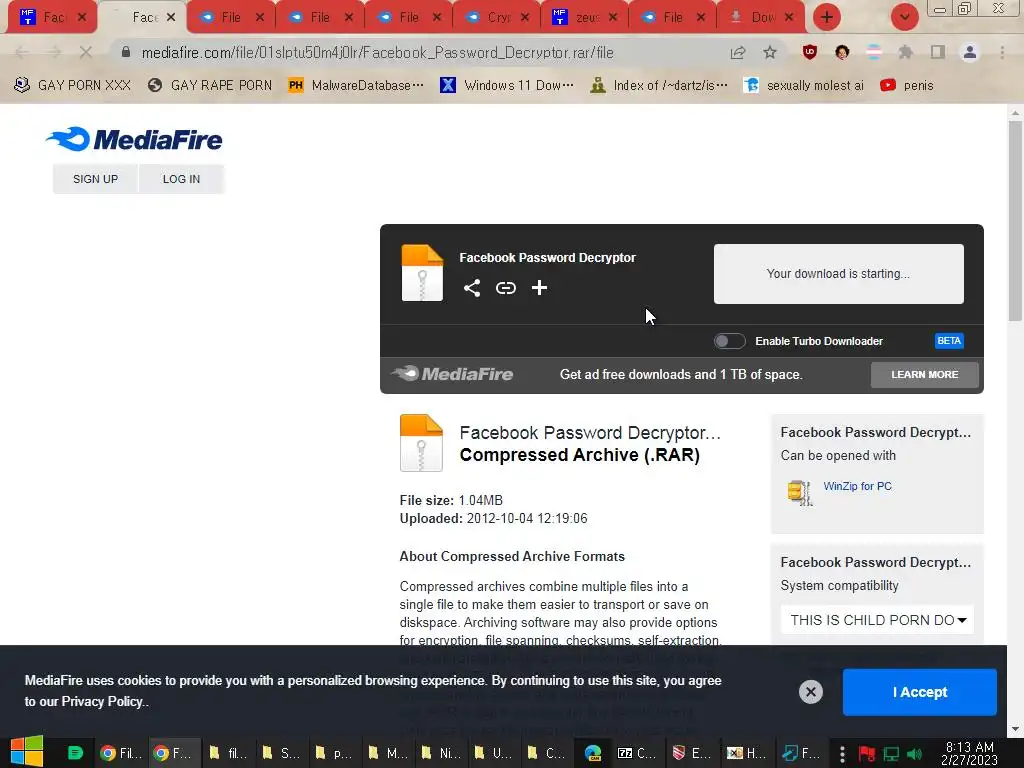Click the taskbar clock showing 8:13 AM
1024x768 pixels.
[x=969, y=753]
